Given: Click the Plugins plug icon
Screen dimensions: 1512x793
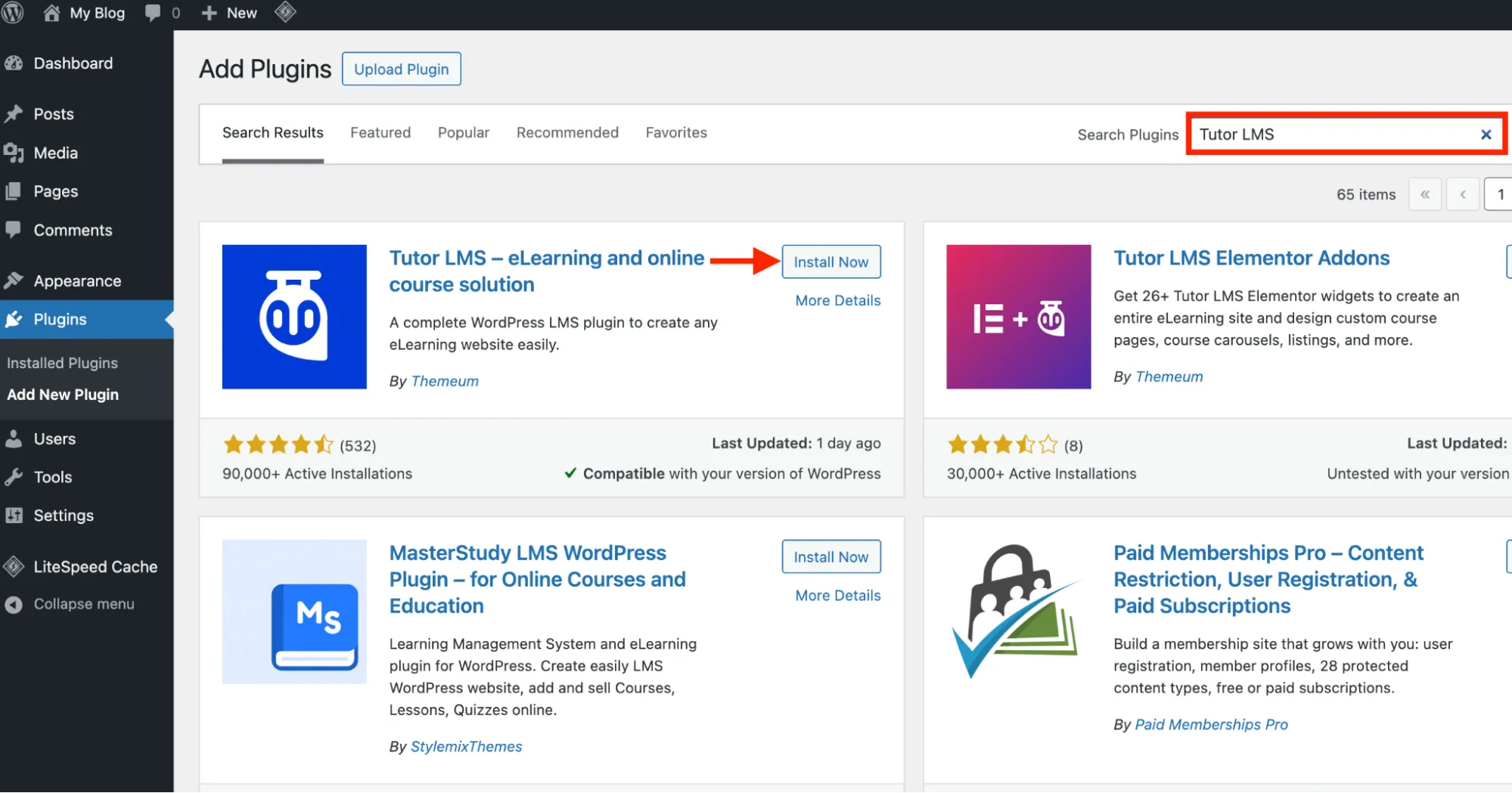Looking at the screenshot, I should tap(14, 319).
